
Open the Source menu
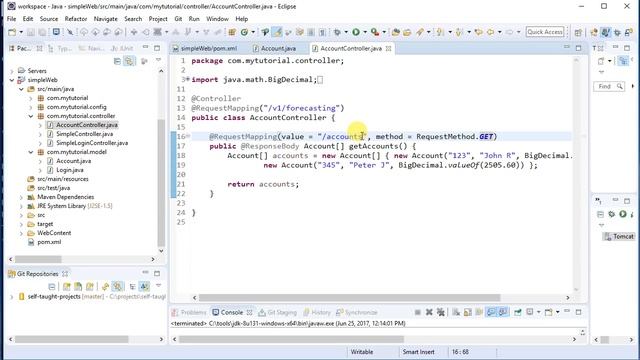49,19
